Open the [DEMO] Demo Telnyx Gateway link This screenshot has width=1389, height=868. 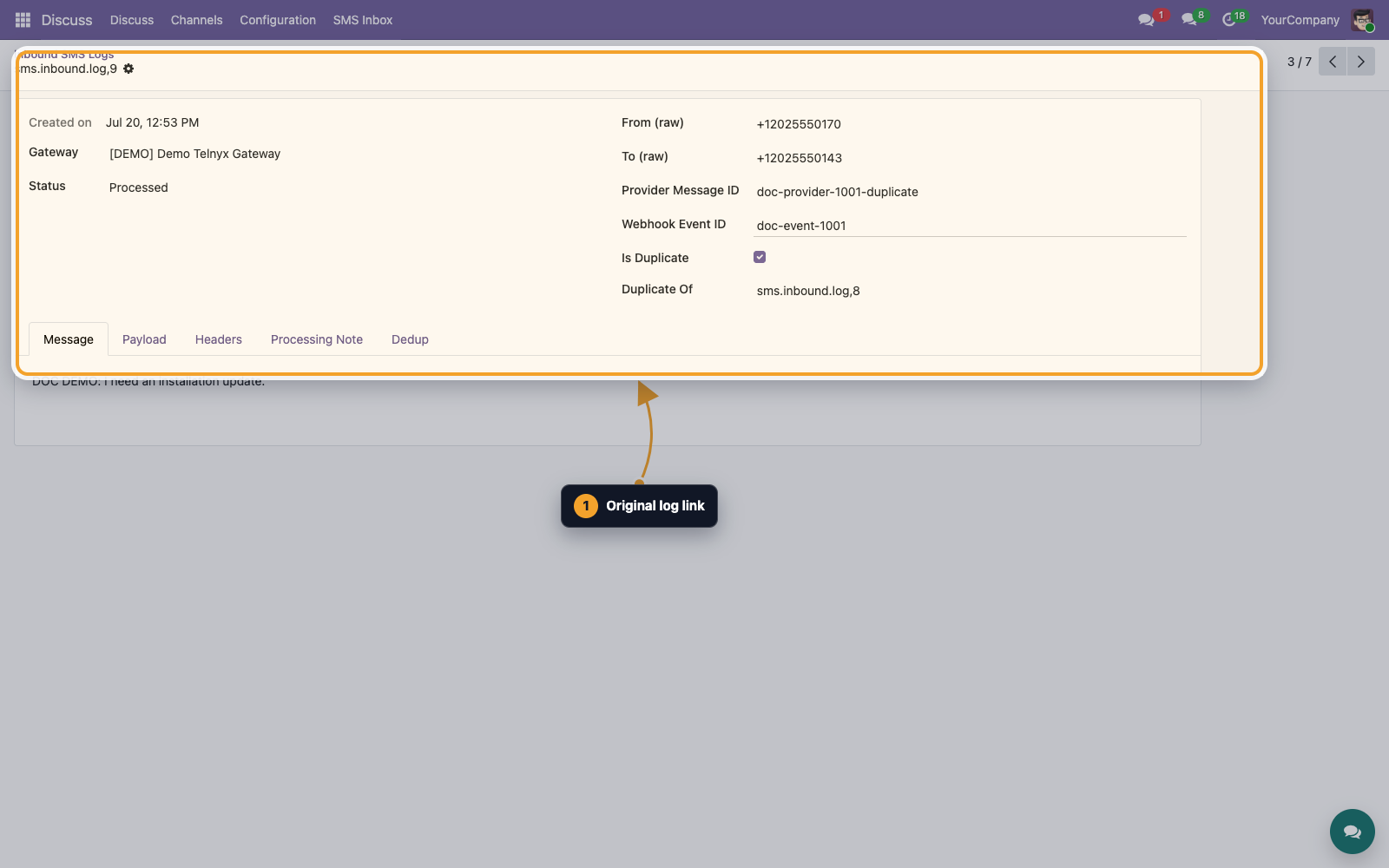[x=195, y=154]
